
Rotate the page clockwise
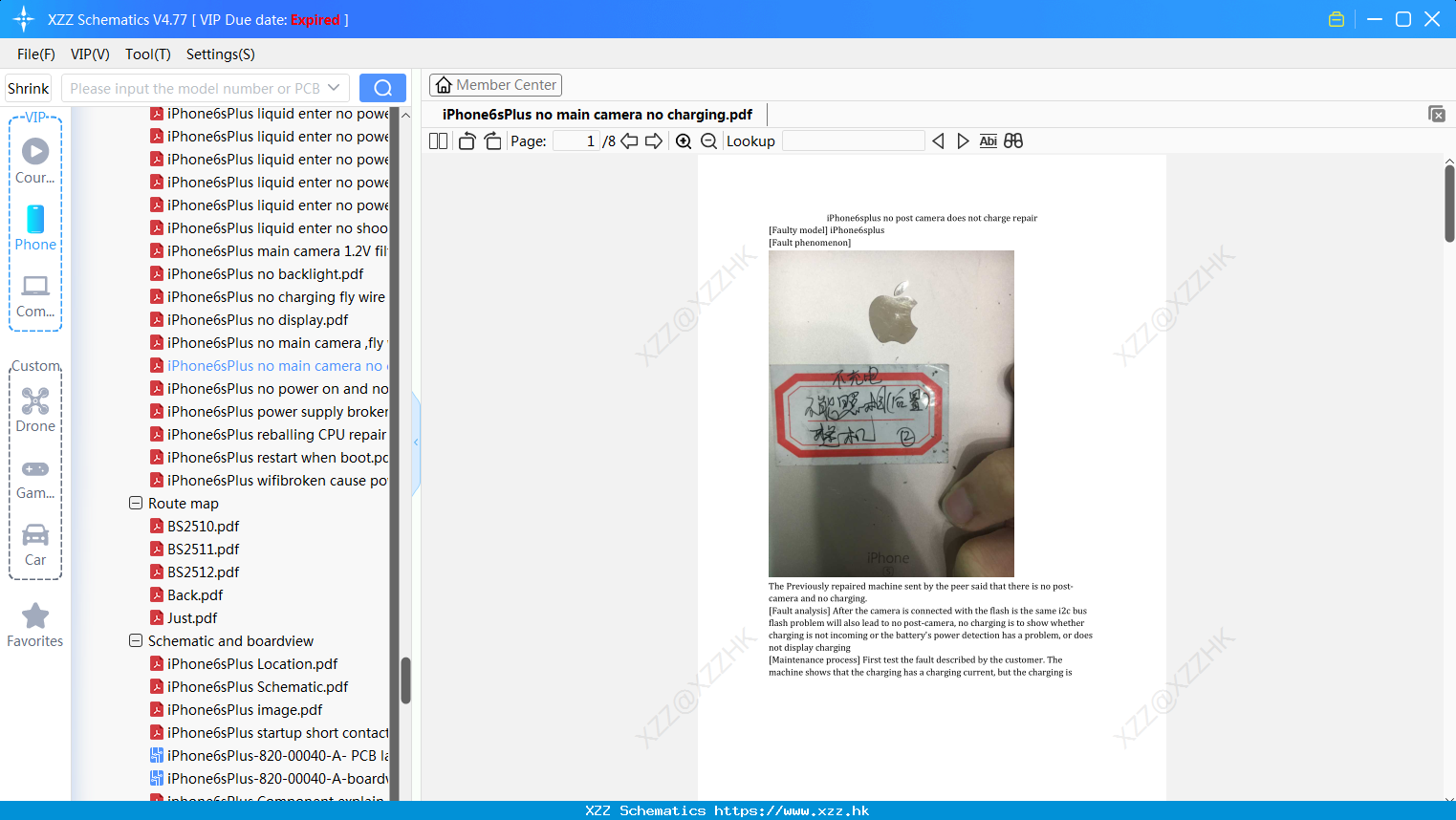tap(492, 141)
